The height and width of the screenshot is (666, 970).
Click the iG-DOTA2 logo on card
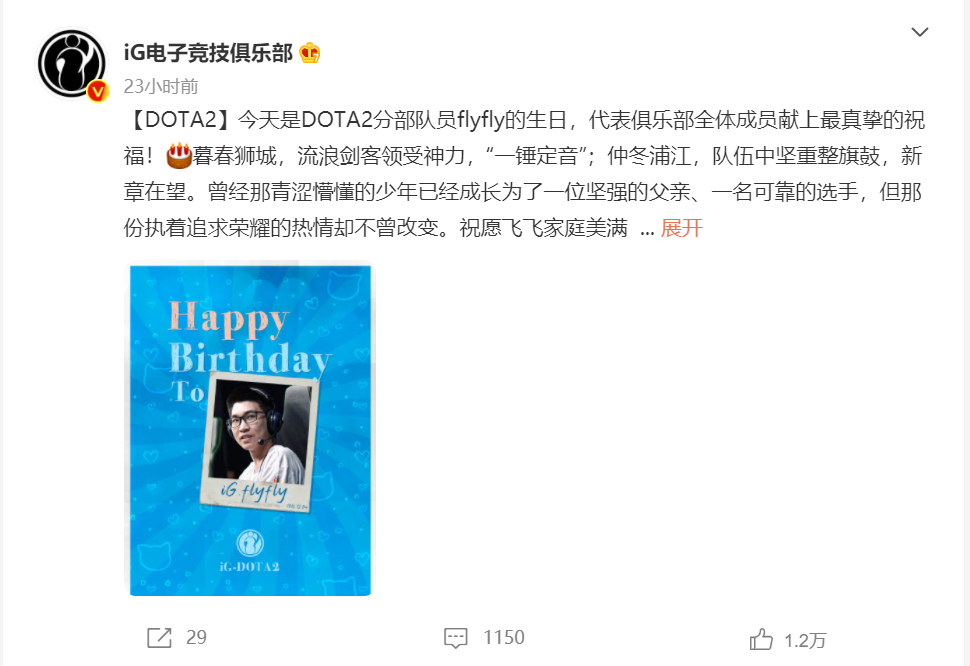click(x=250, y=550)
